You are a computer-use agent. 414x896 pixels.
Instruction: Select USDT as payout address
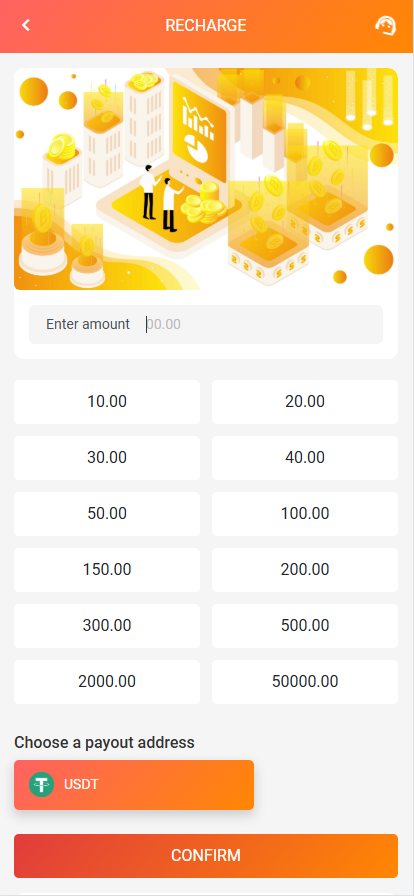pyautogui.click(x=134, y=785)
